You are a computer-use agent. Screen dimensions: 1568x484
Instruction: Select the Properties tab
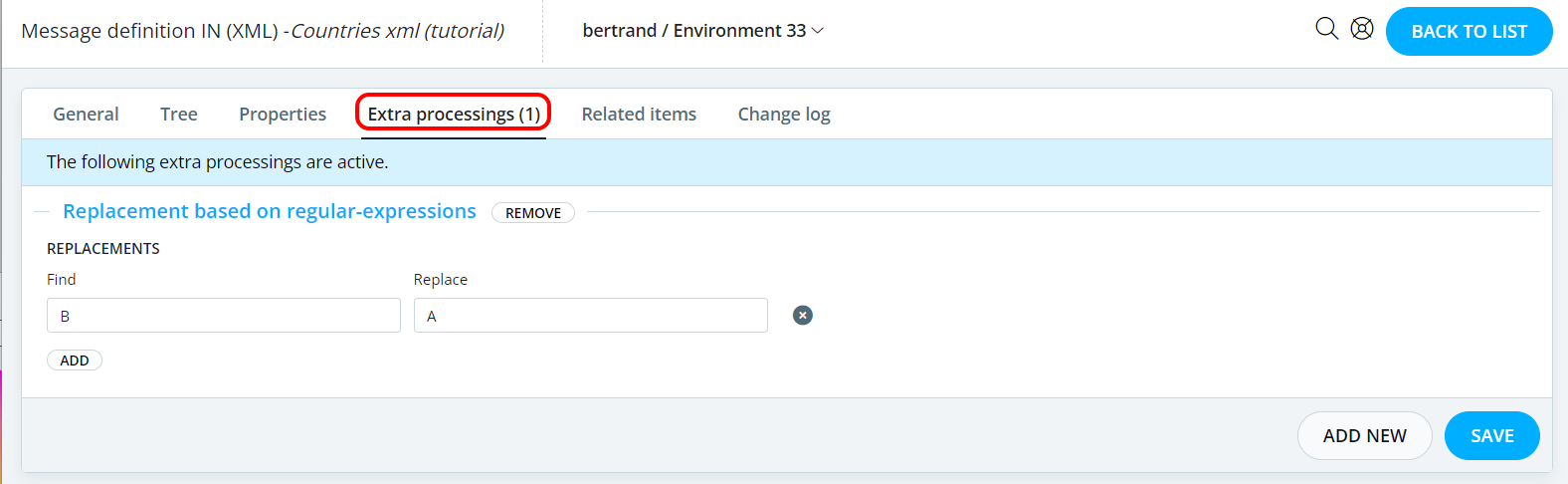283,115
